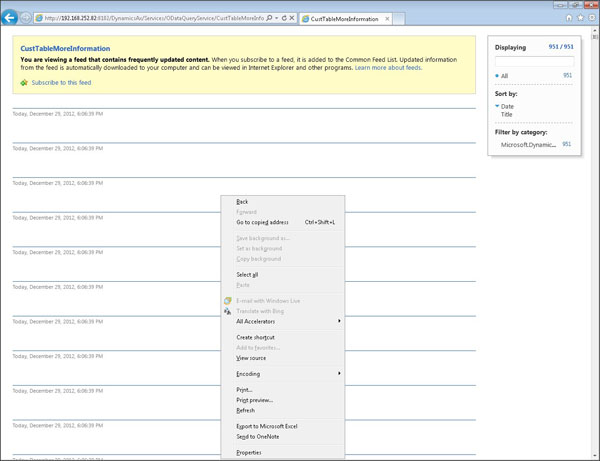Open Favorites star icon

click(x=580, y=18)
